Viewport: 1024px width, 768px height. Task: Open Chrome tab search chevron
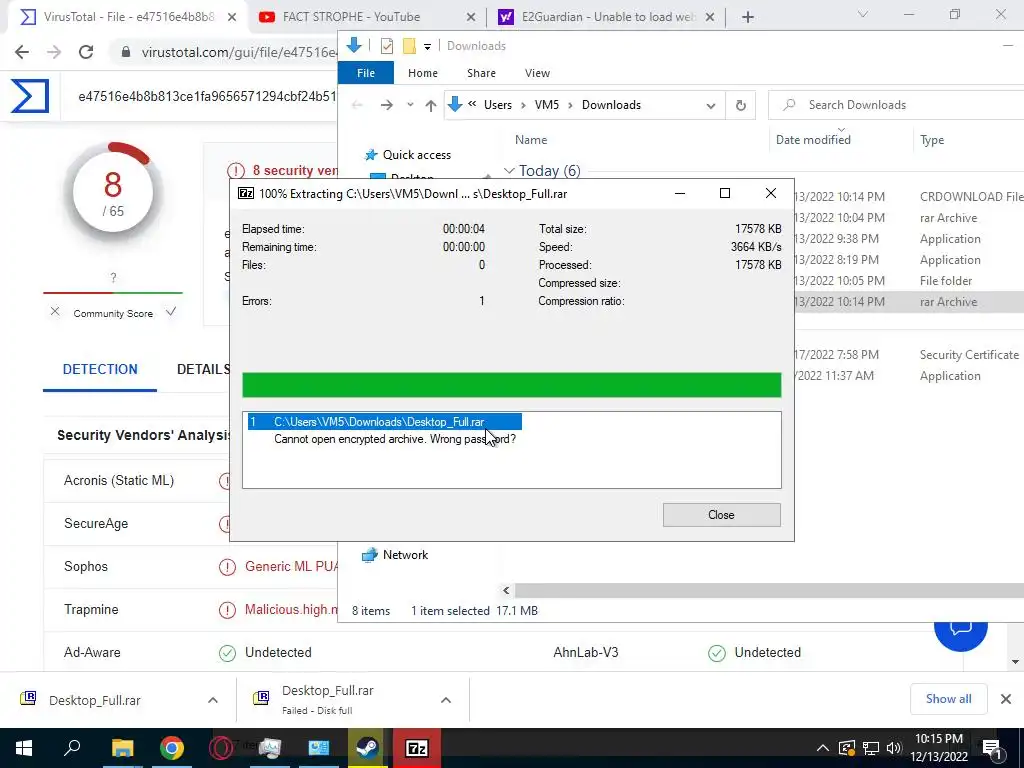[863, 14]
